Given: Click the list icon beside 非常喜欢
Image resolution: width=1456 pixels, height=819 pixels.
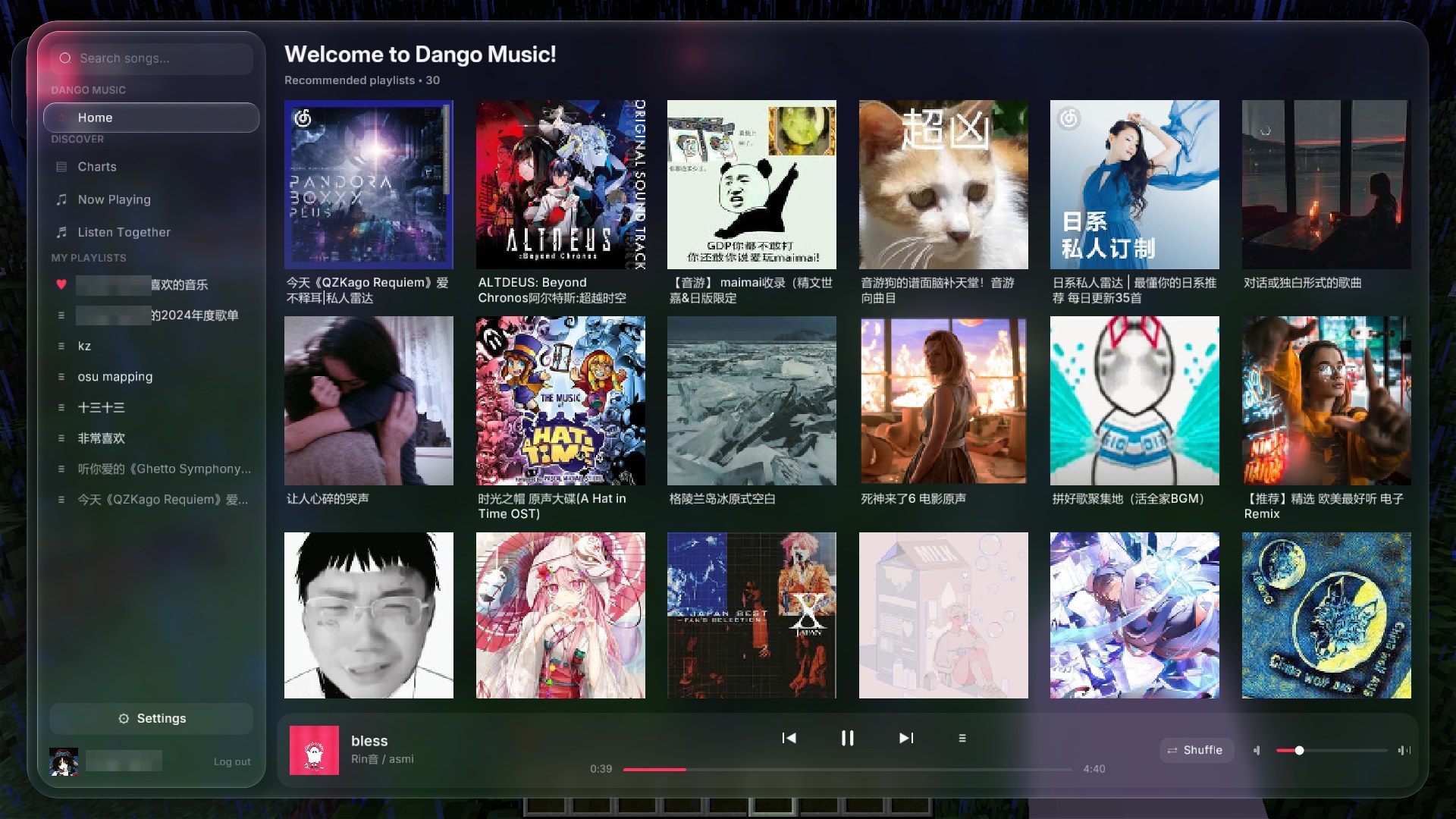Looking at the screenshot, I should (x=61, y=438).
